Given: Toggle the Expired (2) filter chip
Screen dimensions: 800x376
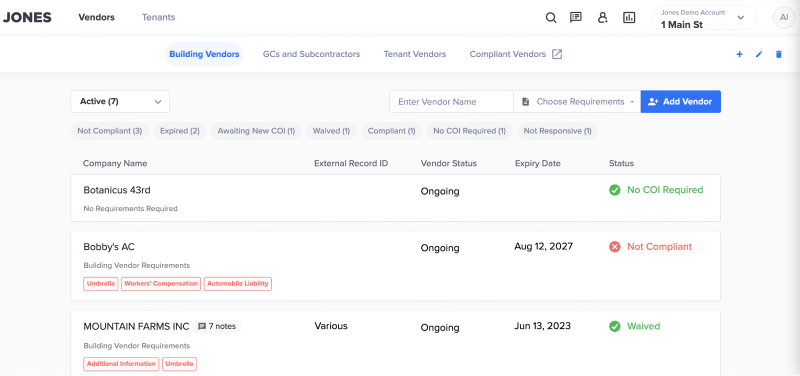Looking at the screenshot, I should tap(180, 131).
